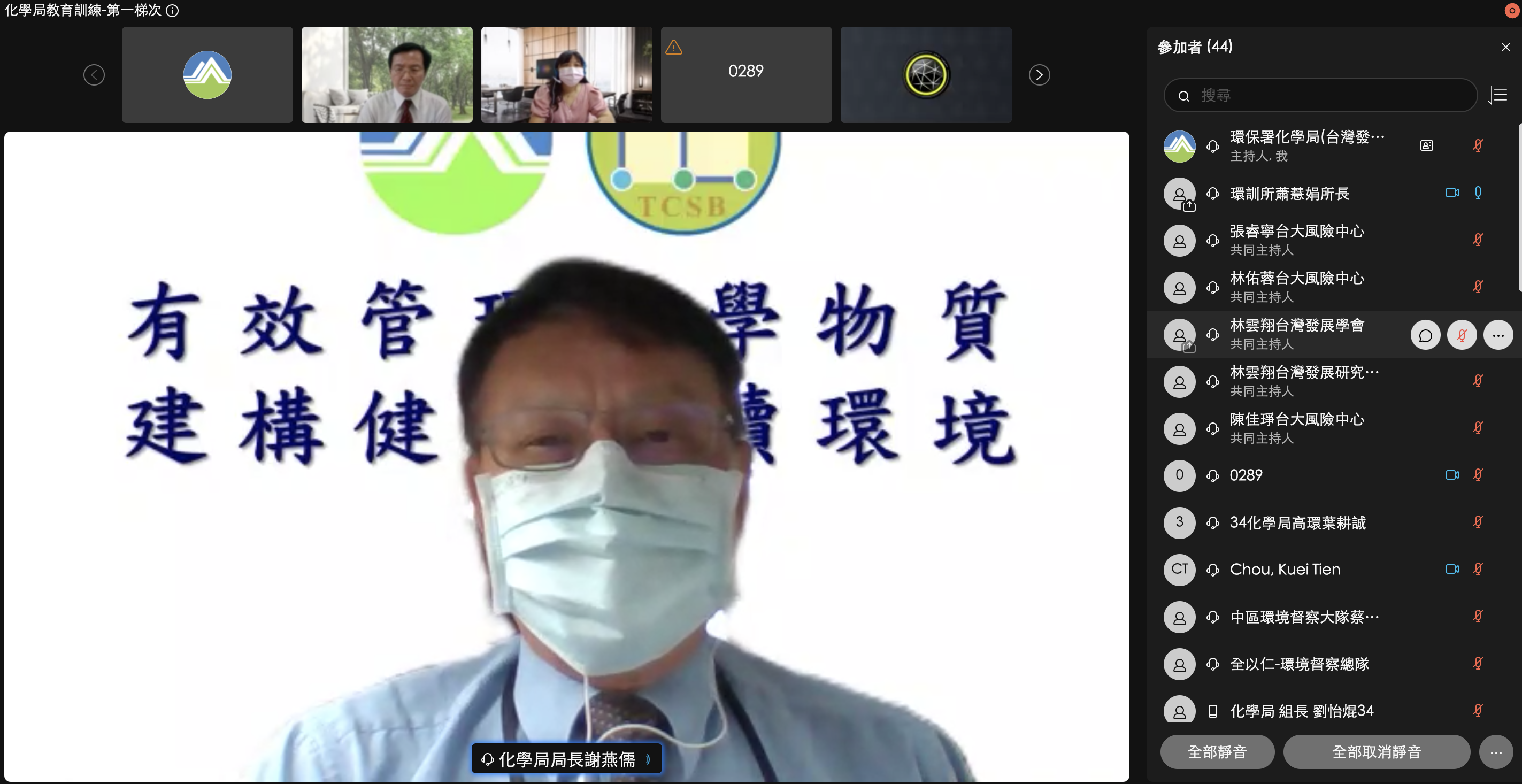The height and width of the screenshot is (784, 1522).
Task: Click Chou, Kuei Tien camera icon
Action: [x=1452, y=569]
